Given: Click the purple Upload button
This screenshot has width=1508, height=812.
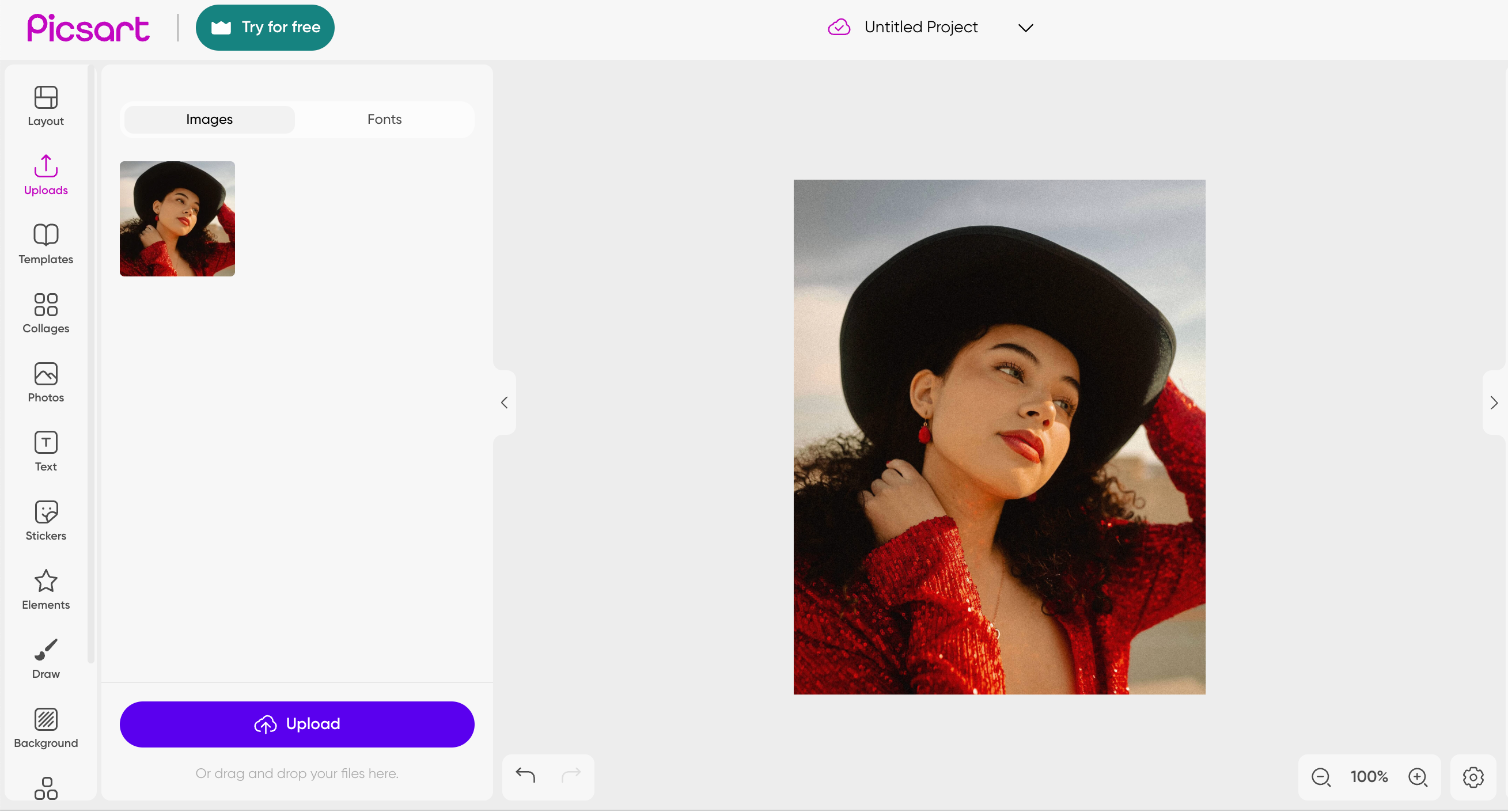Looking at the screenshot, I should pos(297,724).
